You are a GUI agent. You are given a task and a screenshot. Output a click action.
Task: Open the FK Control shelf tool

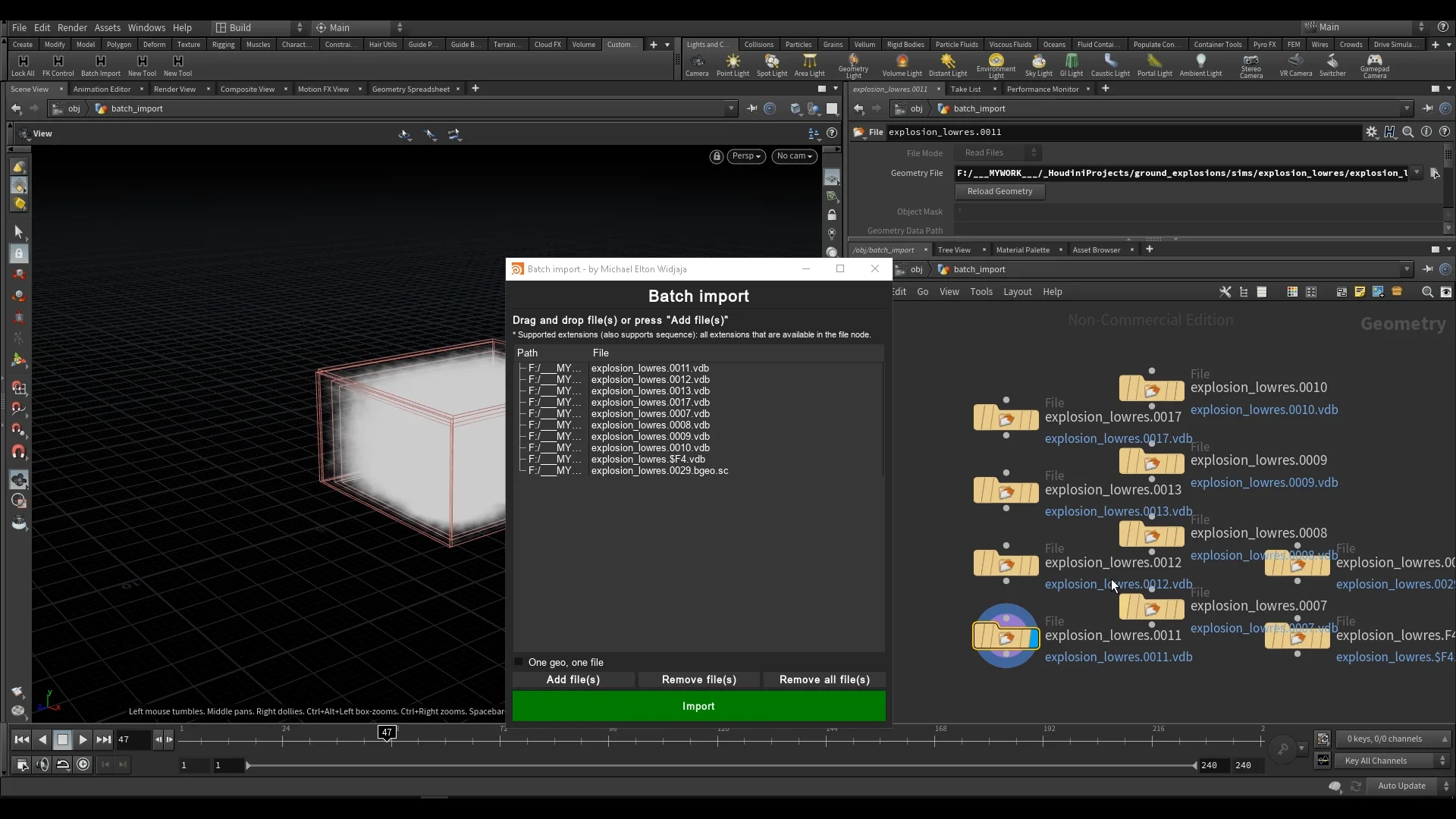click(58, 65)
